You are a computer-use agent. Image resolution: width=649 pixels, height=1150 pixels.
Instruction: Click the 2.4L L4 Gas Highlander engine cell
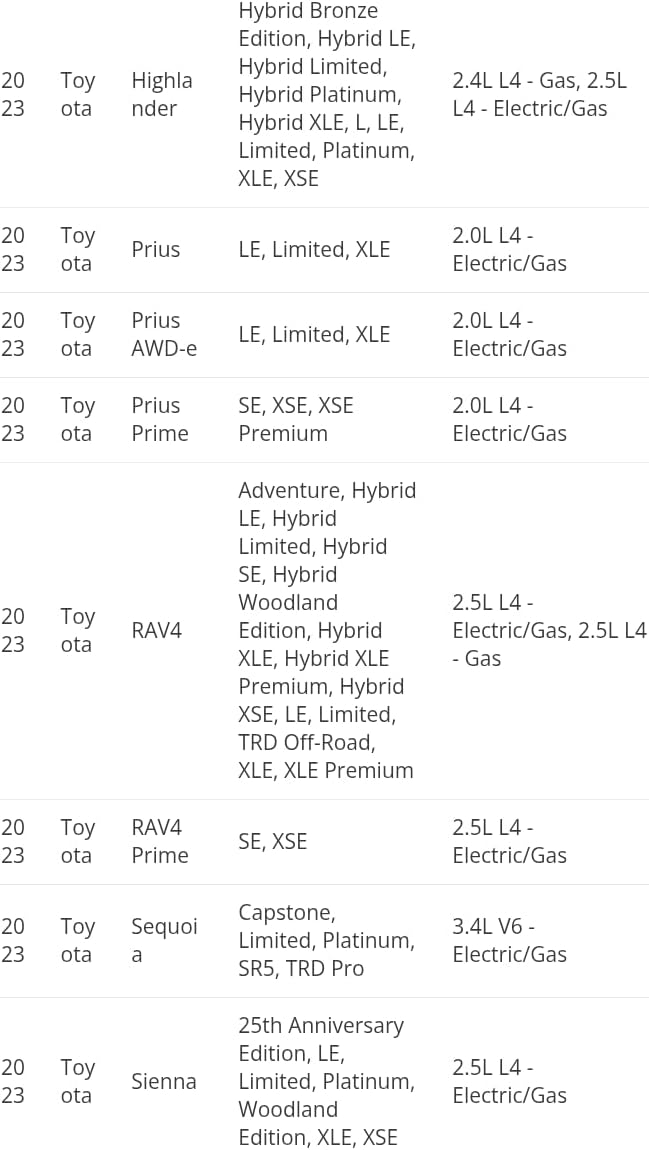[x=539, y=94]
